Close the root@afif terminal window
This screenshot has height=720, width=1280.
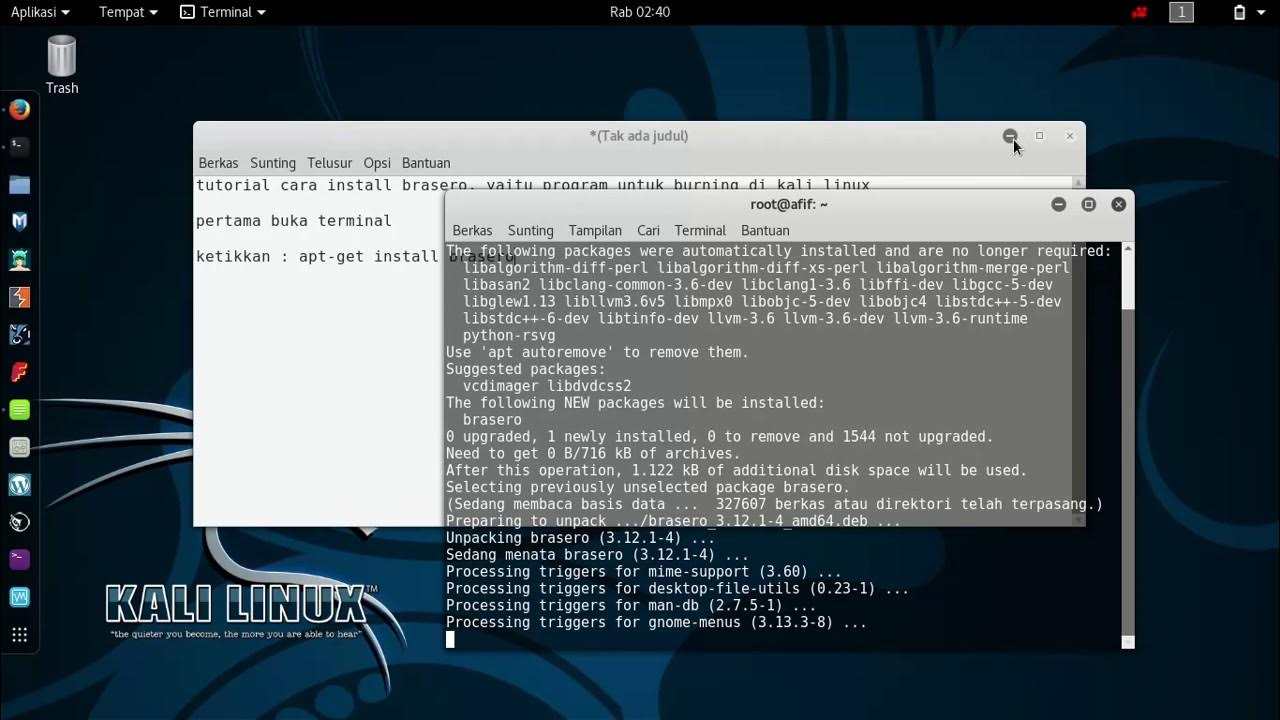pyautogui.click(x=1119, y=204)
